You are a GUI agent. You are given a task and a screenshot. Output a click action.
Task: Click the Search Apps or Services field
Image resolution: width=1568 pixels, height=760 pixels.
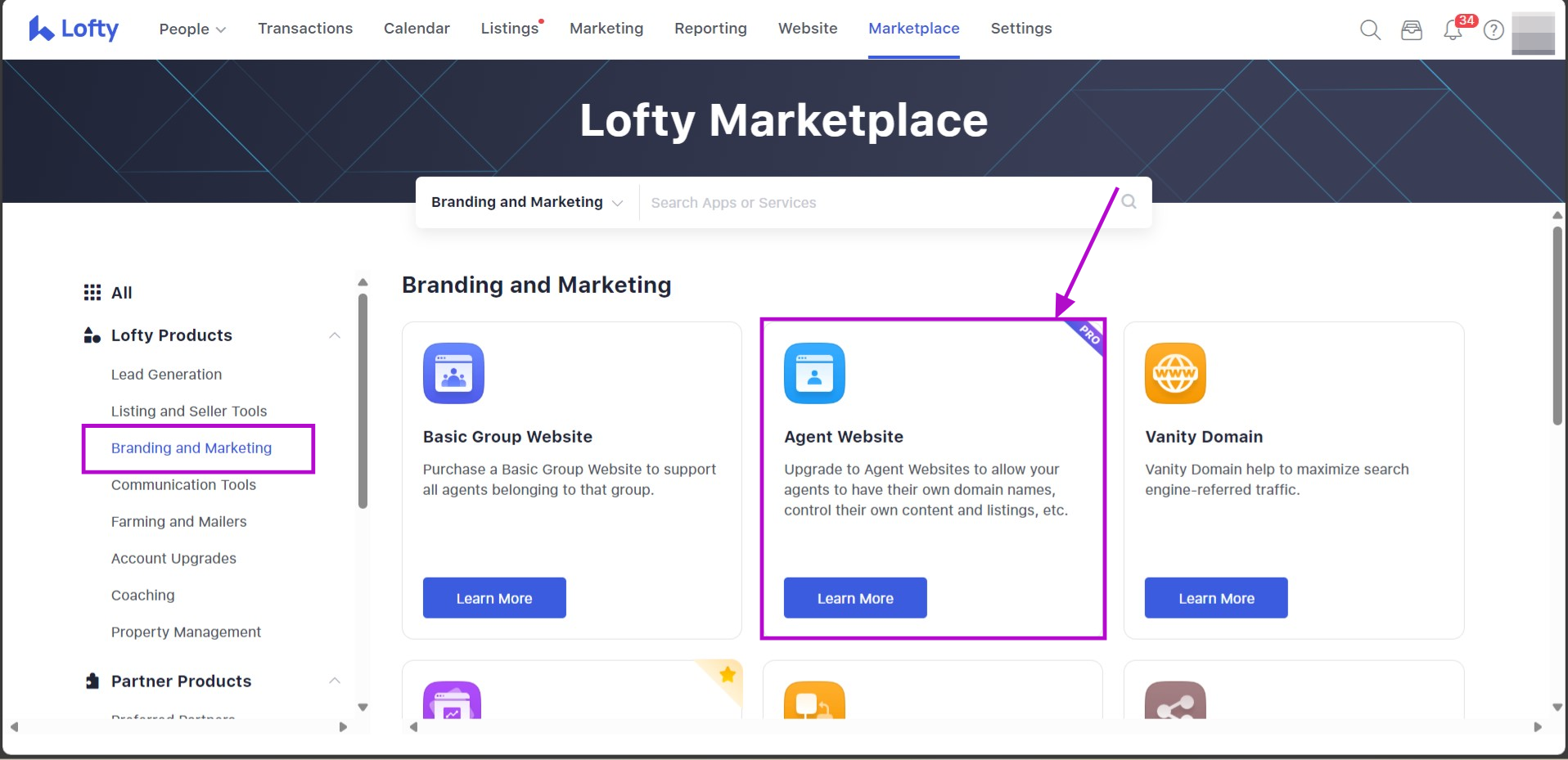click(x=881, y=202)
